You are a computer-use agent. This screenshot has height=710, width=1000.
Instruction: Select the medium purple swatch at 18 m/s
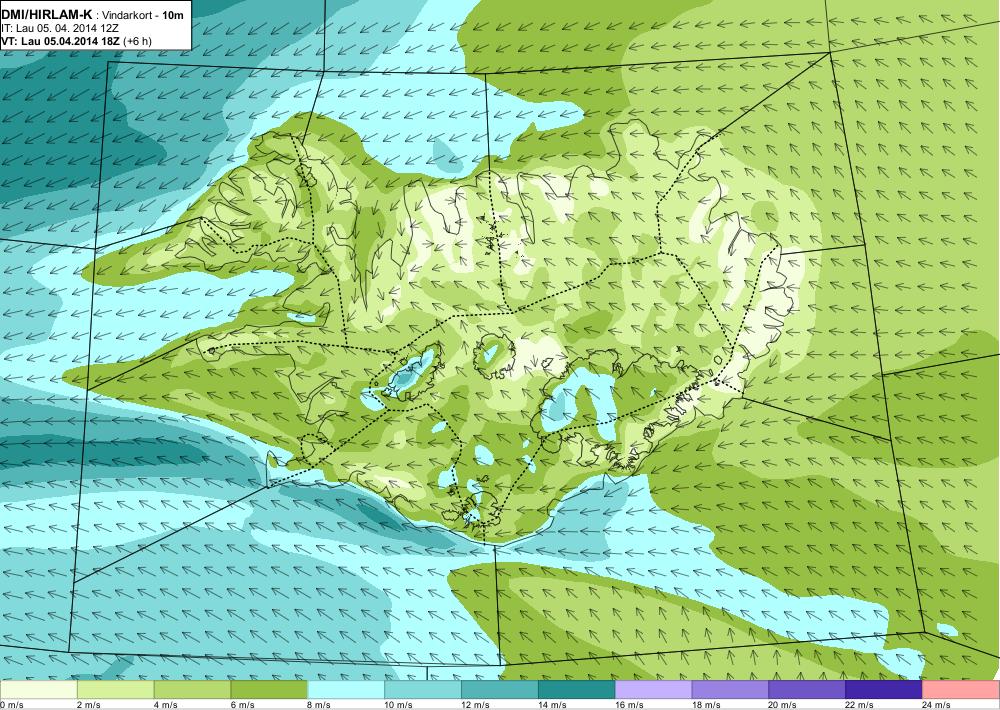730,690
